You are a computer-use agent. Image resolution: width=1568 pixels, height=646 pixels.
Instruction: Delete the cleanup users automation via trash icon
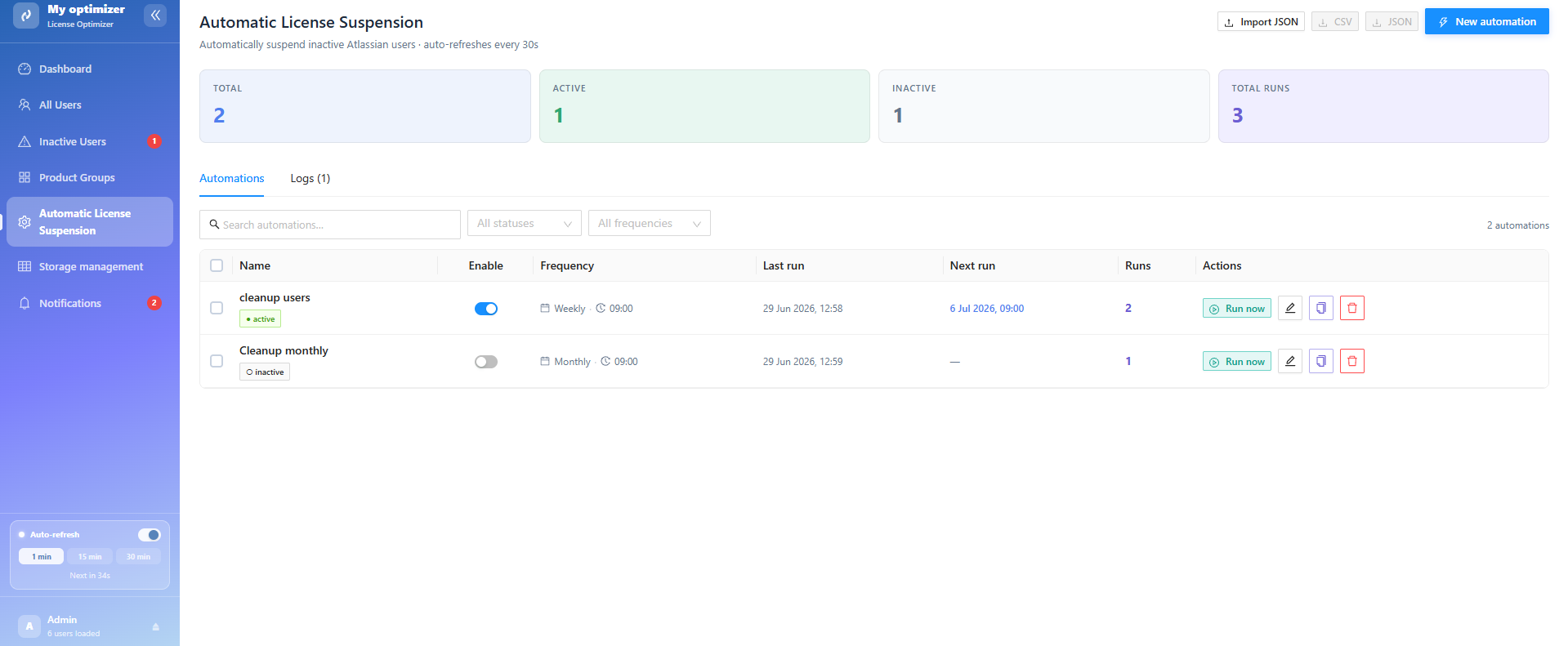pyautogui.click(x=1352, y=308)
